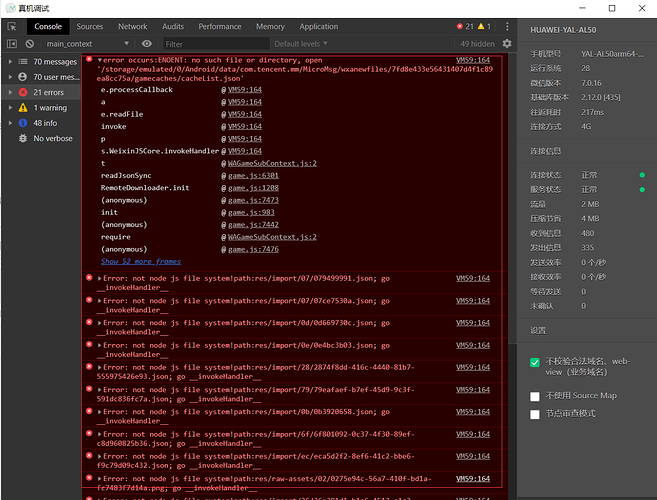657x500 pixels.
Task: Open game.js:1208 source link
Action: [253, 188]
